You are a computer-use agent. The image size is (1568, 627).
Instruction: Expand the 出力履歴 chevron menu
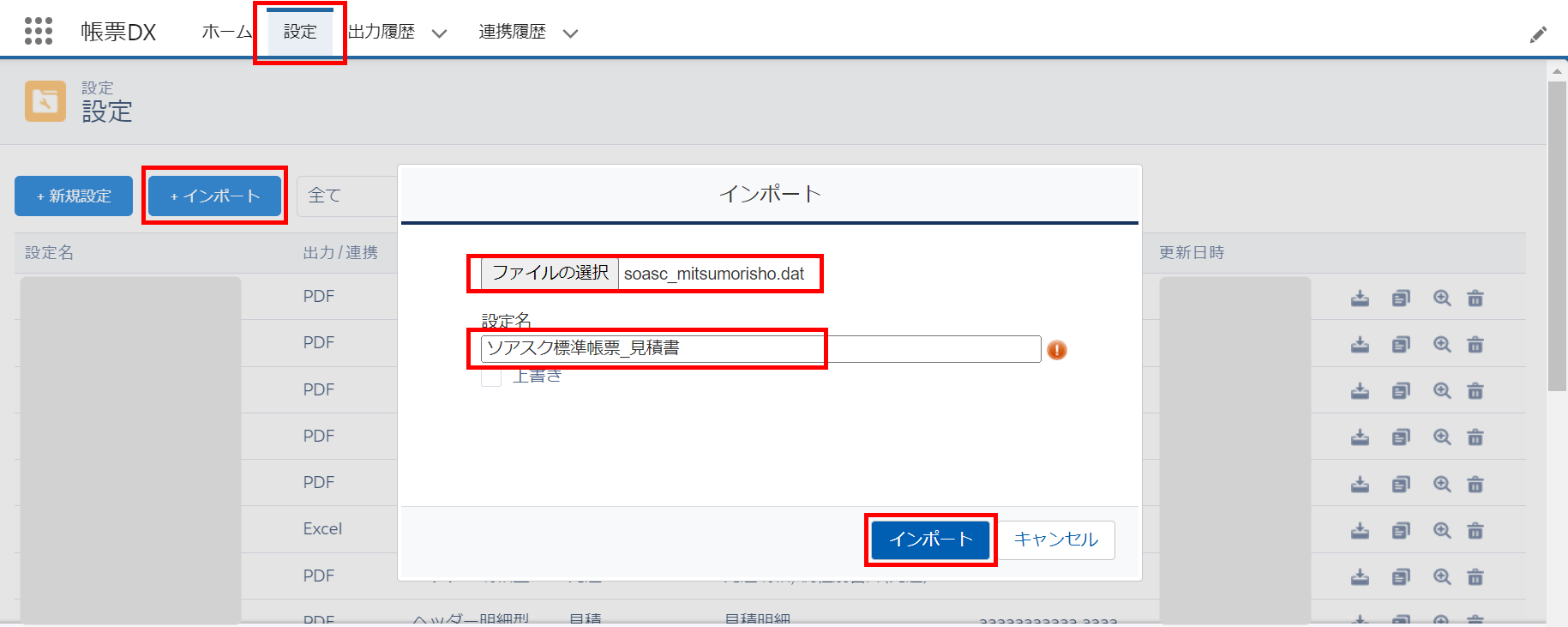click(439, 33)
